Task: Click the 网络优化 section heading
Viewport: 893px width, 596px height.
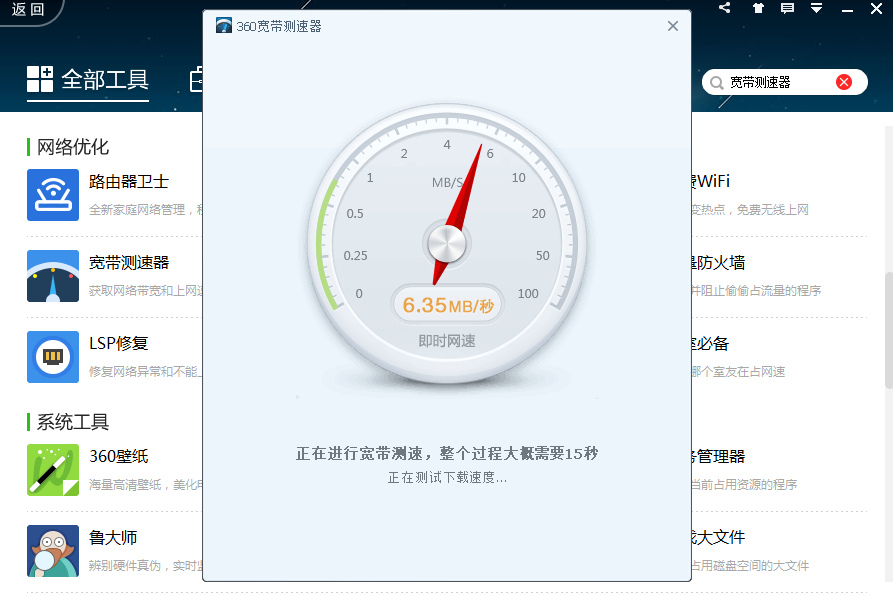Action: pos(72,147)
